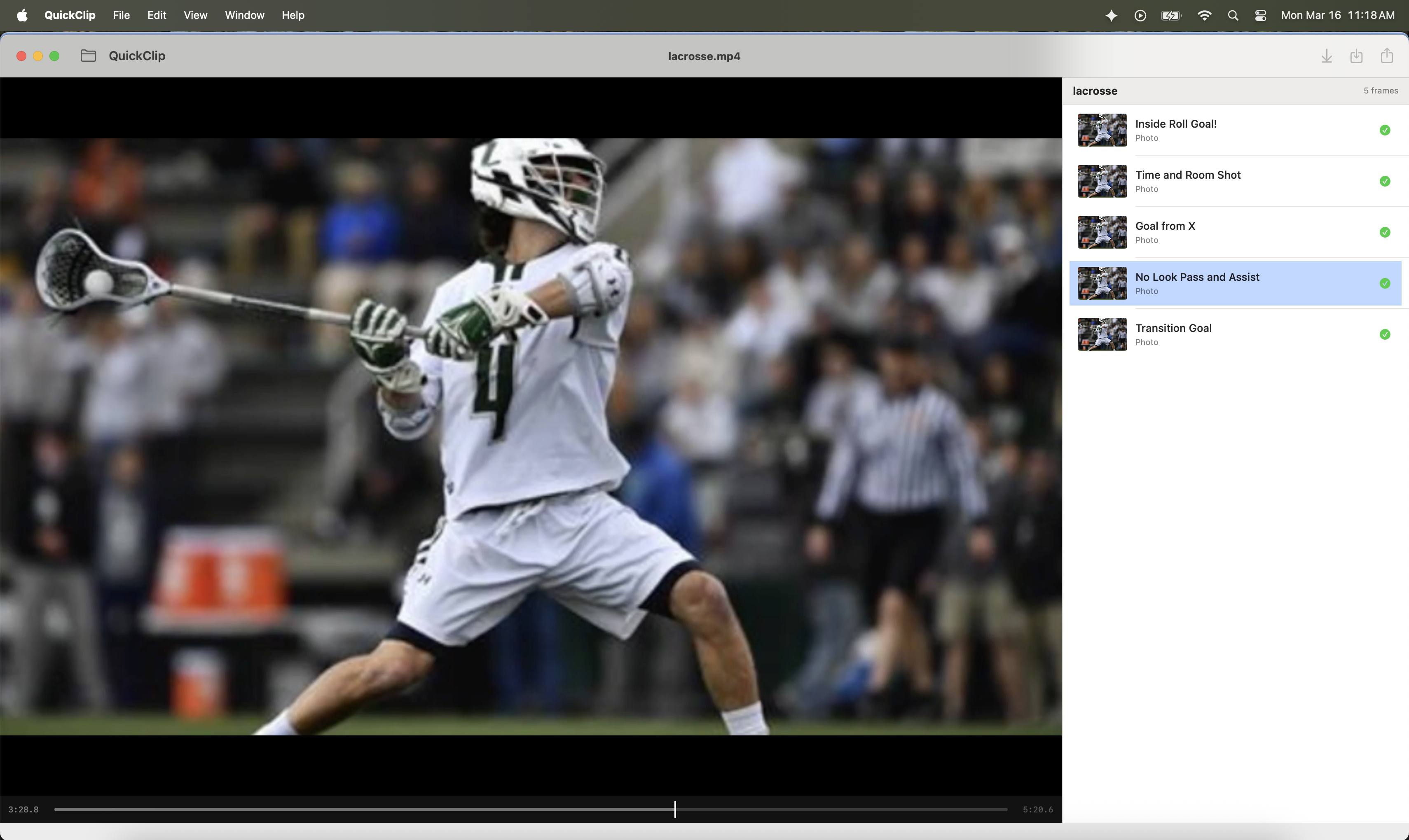This screenshot has width=1409, height=840.
Task: Click the battery status icon
Action: click(1170, 15)
